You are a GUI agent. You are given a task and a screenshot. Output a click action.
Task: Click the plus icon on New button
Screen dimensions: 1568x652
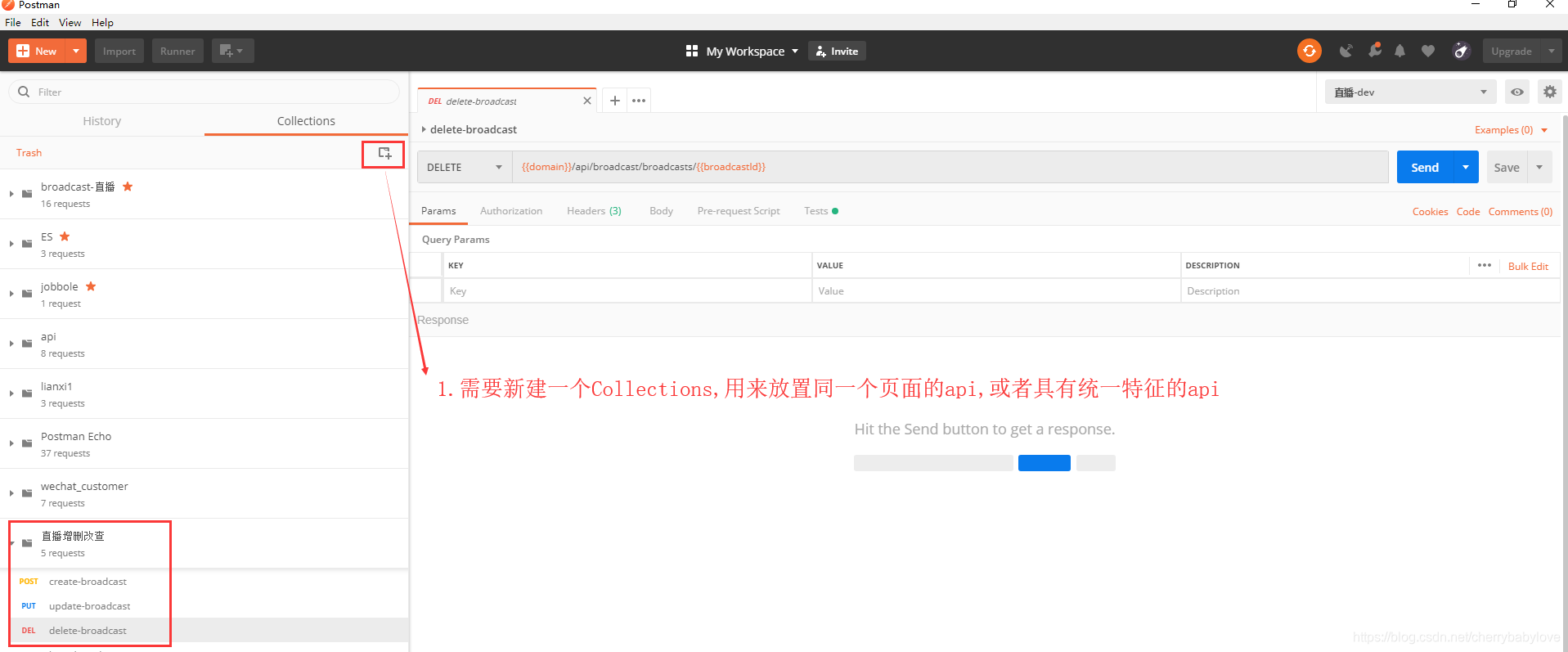coord(23,51)
